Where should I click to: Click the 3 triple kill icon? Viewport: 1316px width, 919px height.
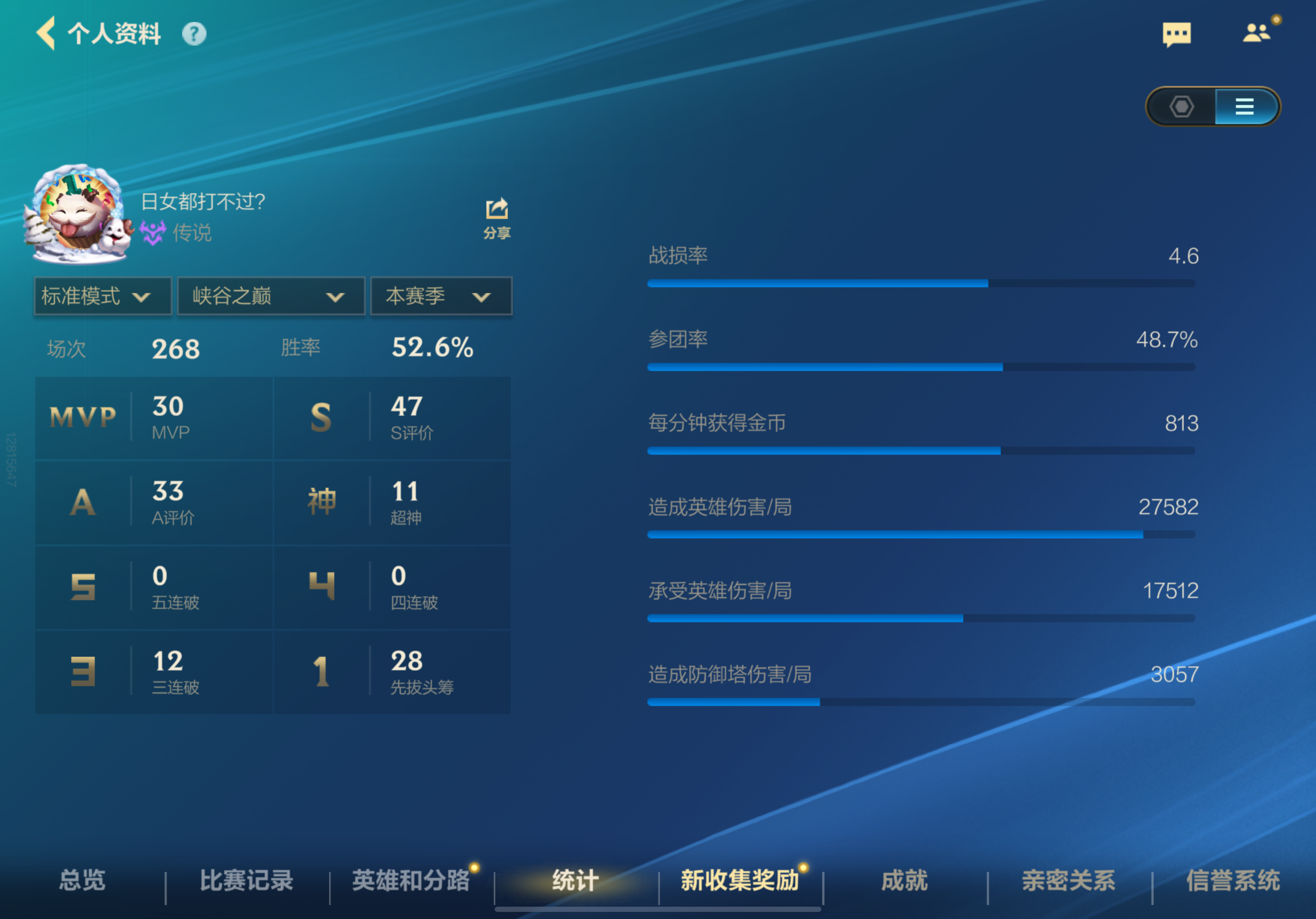[82, 671]
